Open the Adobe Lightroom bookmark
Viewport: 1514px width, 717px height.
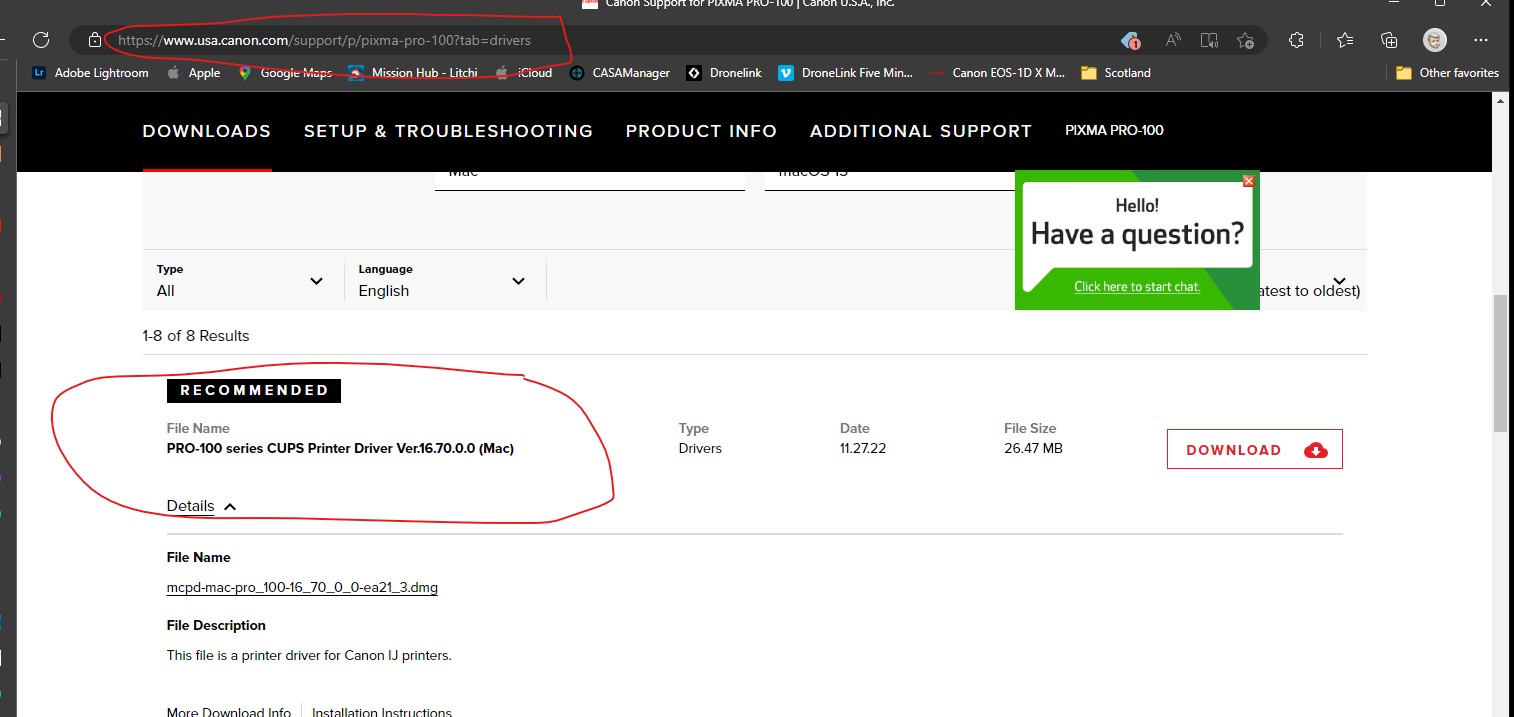point(90,73)
